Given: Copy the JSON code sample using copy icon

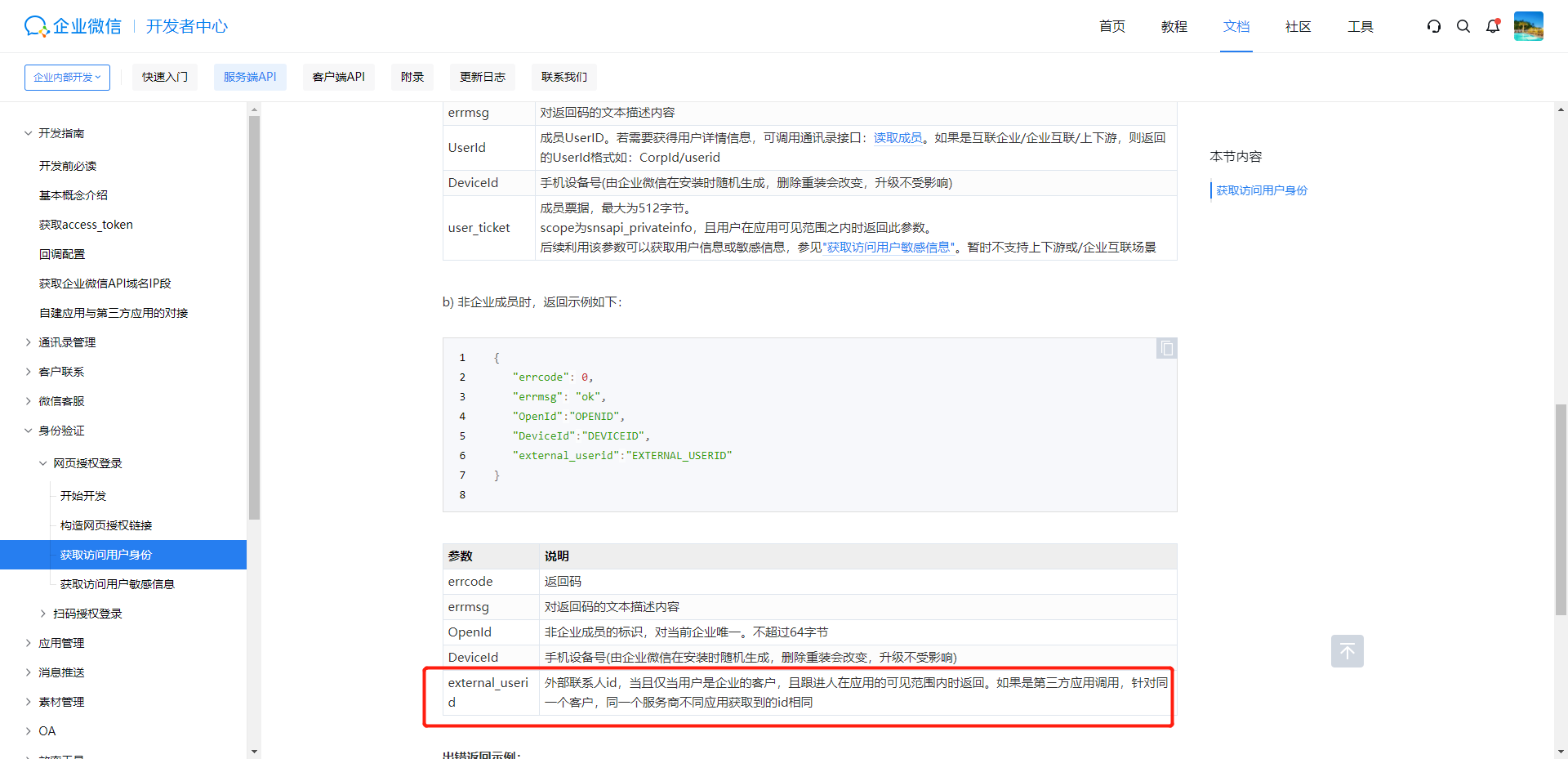Looking at the screenshot, I should (1166, 348).
